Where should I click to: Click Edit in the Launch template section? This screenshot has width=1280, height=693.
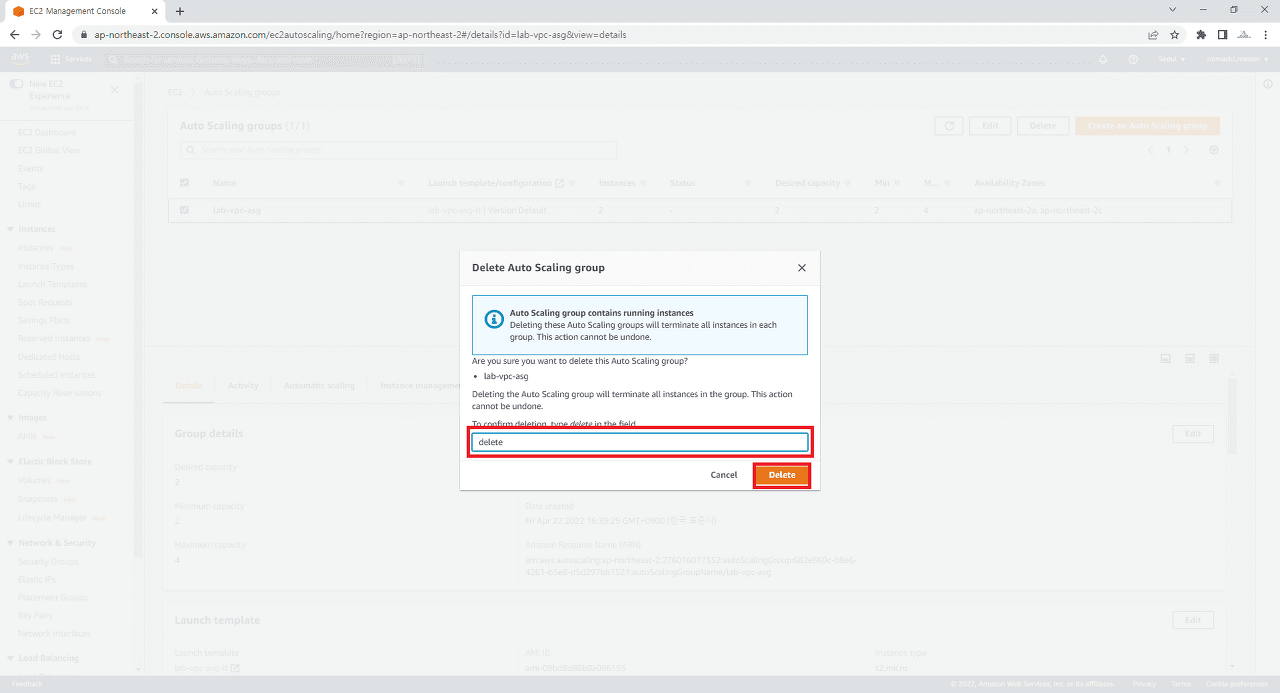[x=1193, y=620]
